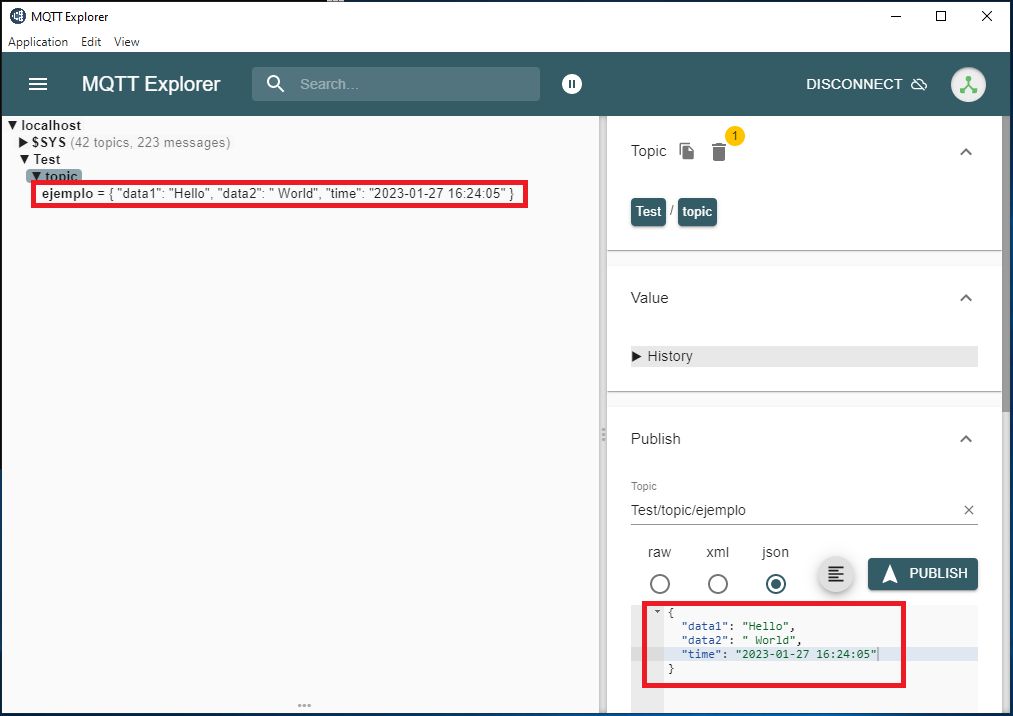The height and width of the screenshot is (716, 1013).
Task: Collapse the localhost tree node
Action: [x=12, y=125]
